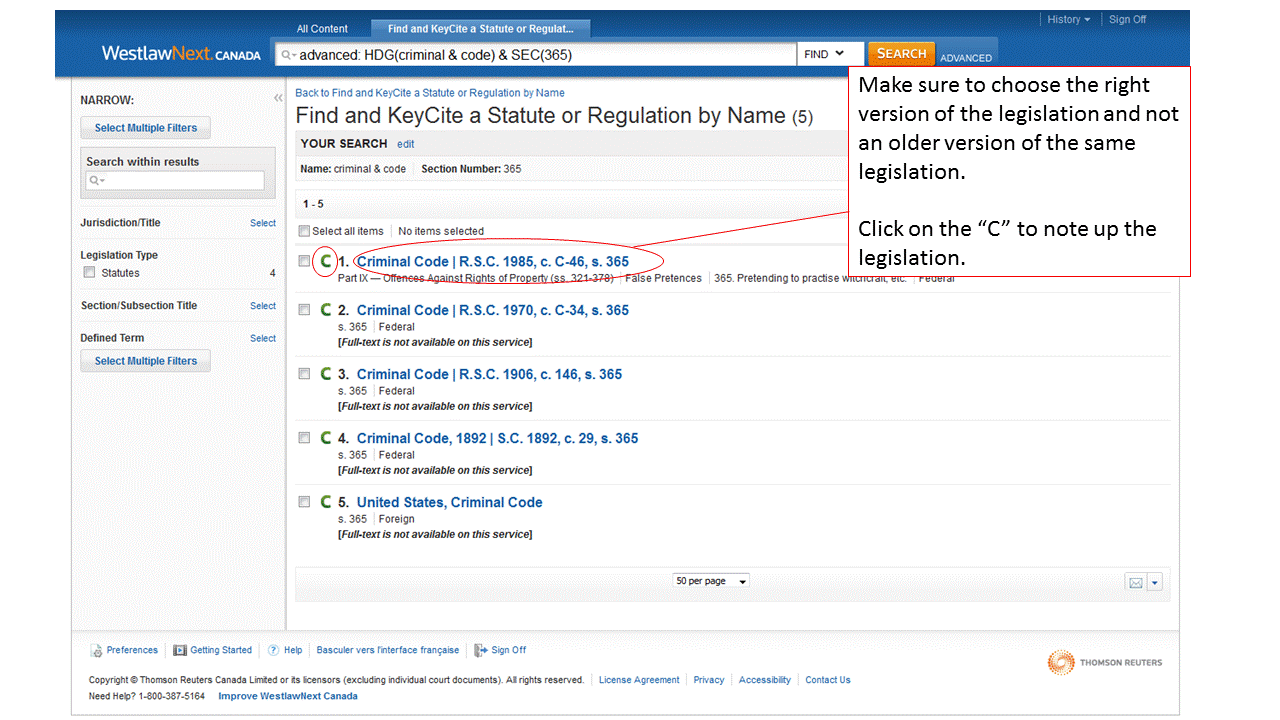Open Criminal Code R.S.C. 1985, c. C-46, s. 365
The width and height of the screenshot is (1280, 720).
coord(493,262)
